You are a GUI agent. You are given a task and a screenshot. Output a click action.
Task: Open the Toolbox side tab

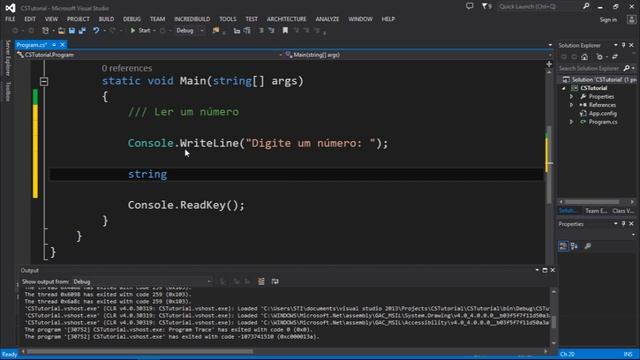(x=8, y=91)
